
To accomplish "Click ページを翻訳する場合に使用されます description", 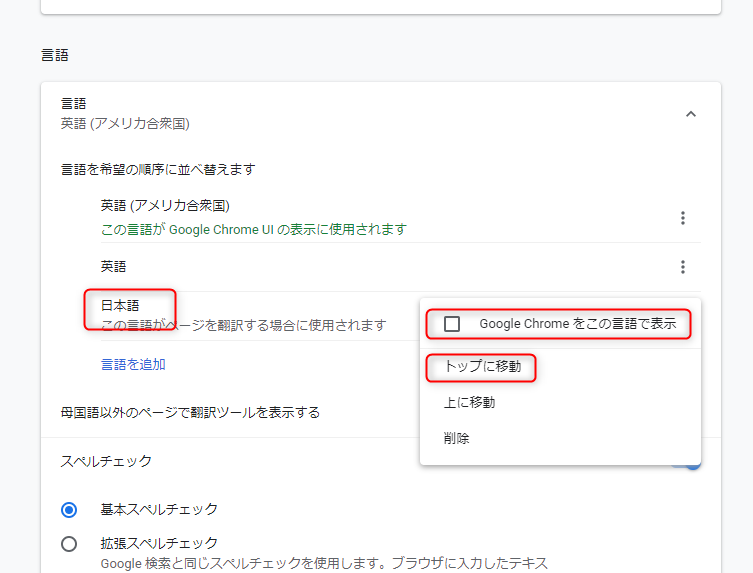I will 243,325.
